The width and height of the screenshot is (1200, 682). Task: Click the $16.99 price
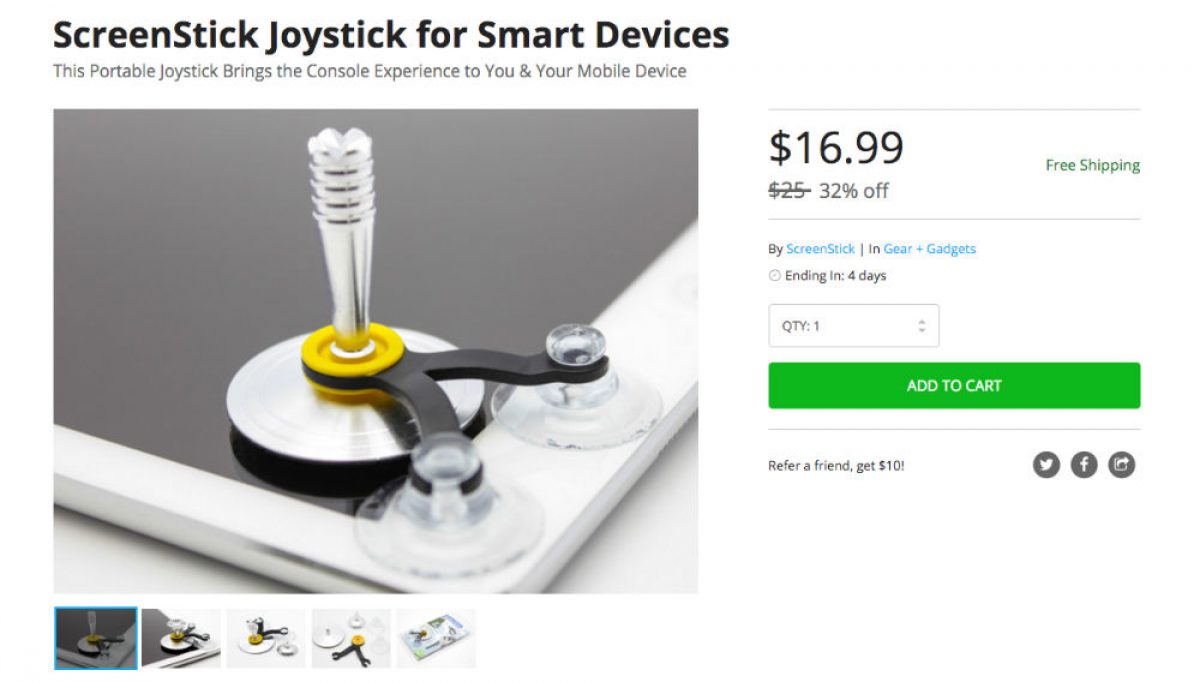(836, 148)
